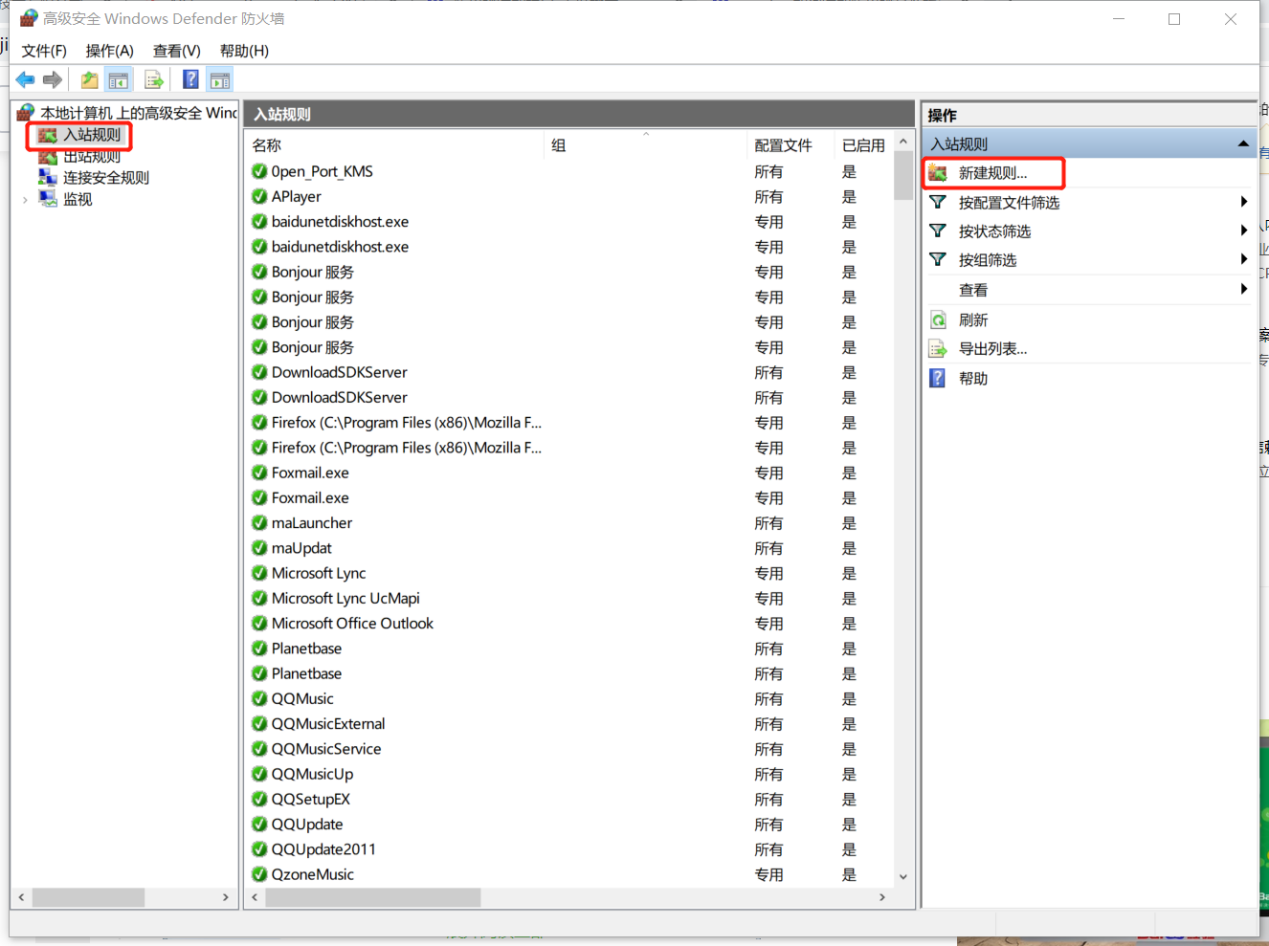Image resolution: width=1269 pixels, height=946 pixels.
Task: Click the Back arrow in toolbar
Action: tap(25, 80)
